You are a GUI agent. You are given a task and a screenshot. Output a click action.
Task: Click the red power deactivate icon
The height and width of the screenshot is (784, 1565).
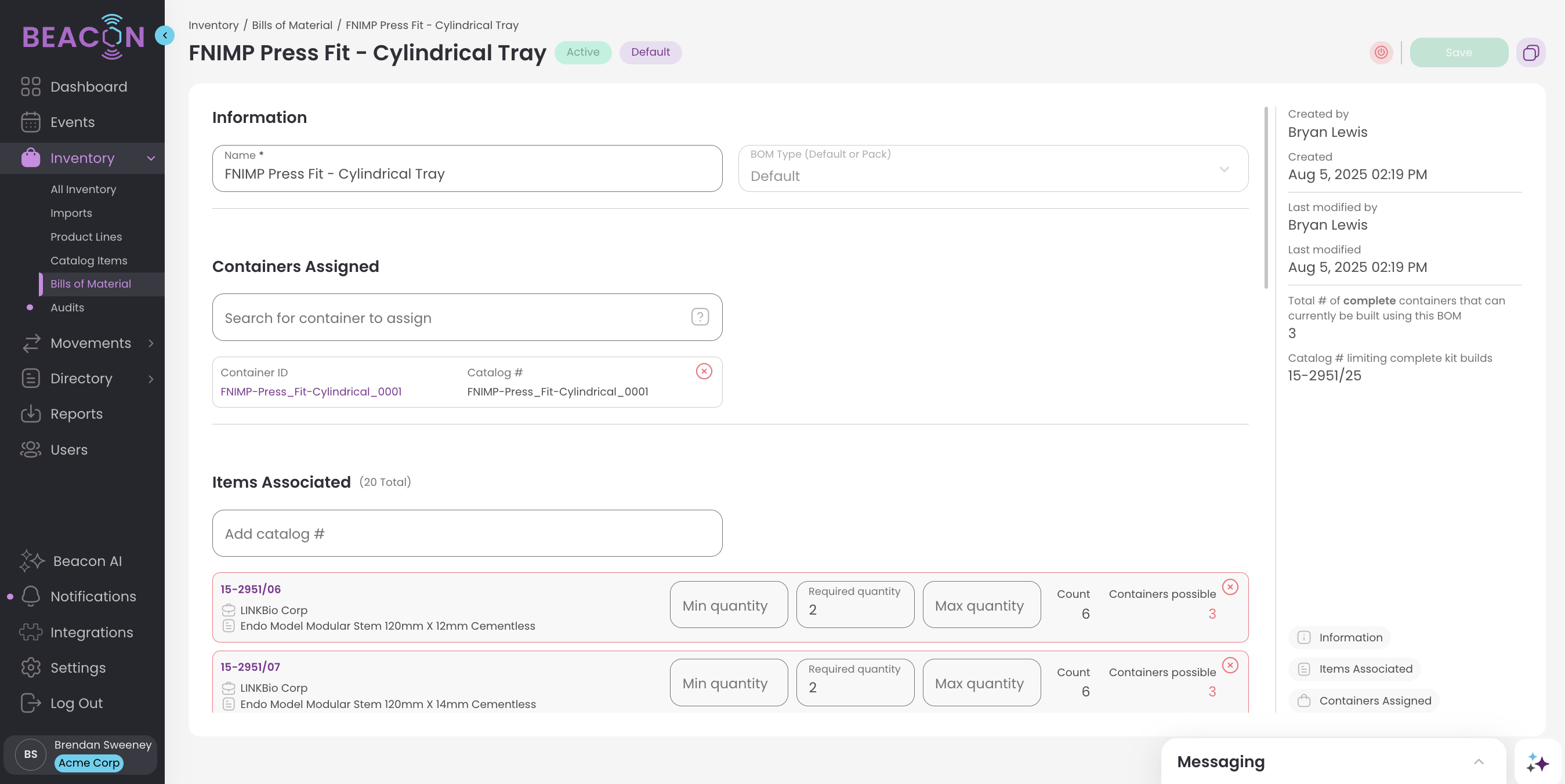(x=1381, y=52)
